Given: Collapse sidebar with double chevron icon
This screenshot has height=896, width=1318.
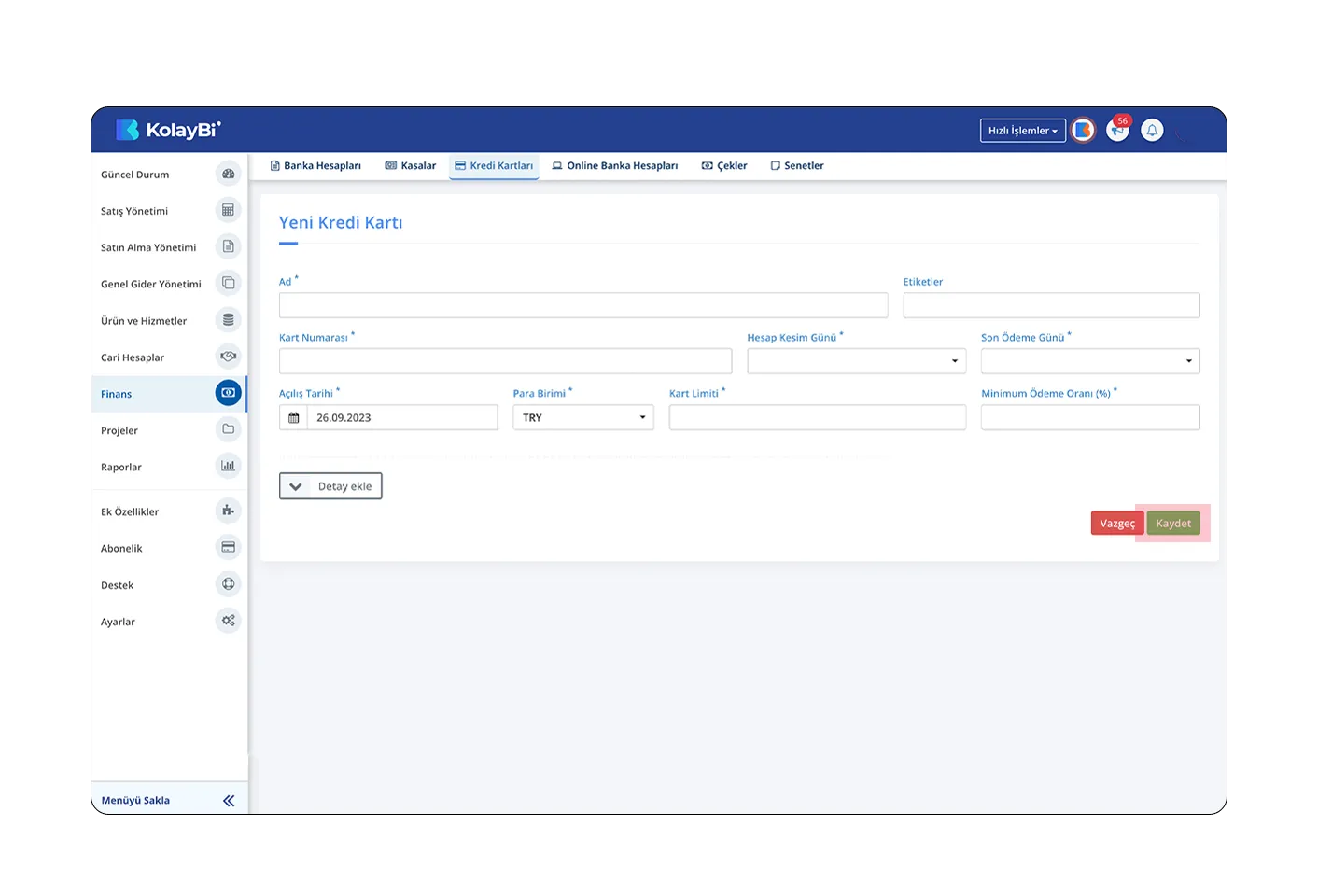Looking at the screenshot, I should click(x=229, y=801).
